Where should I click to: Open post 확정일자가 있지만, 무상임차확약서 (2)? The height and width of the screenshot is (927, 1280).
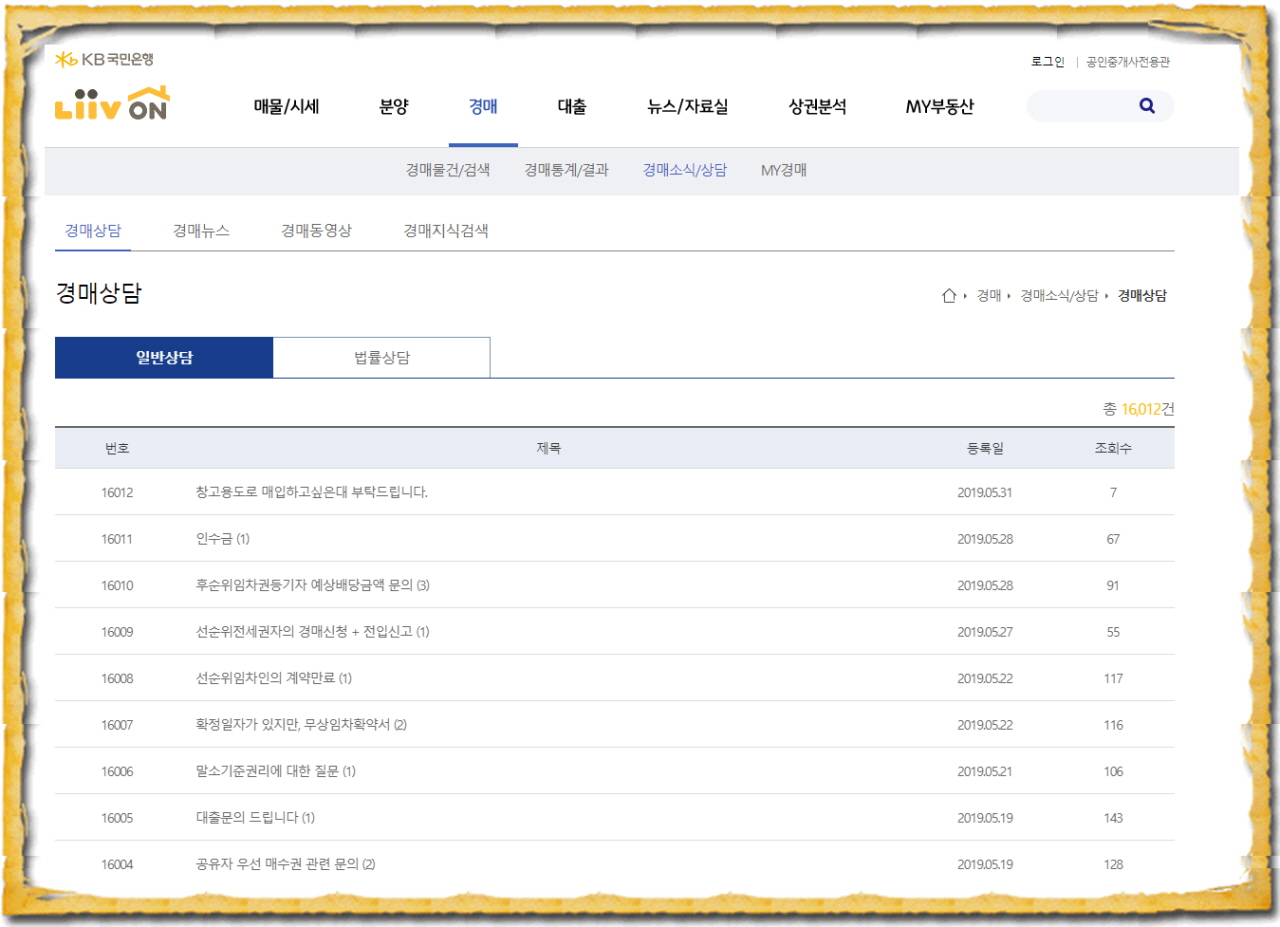pos(302,725)
